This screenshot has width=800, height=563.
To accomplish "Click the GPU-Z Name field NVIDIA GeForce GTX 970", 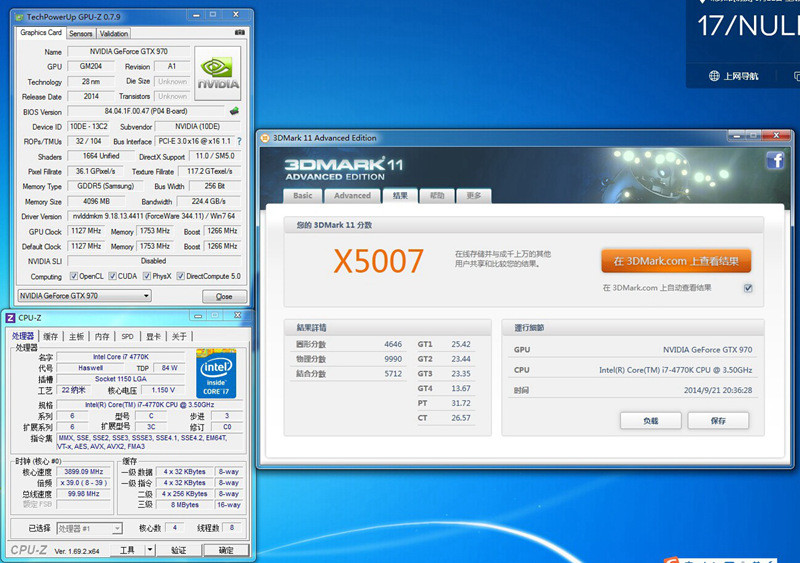I will (129, 52).
